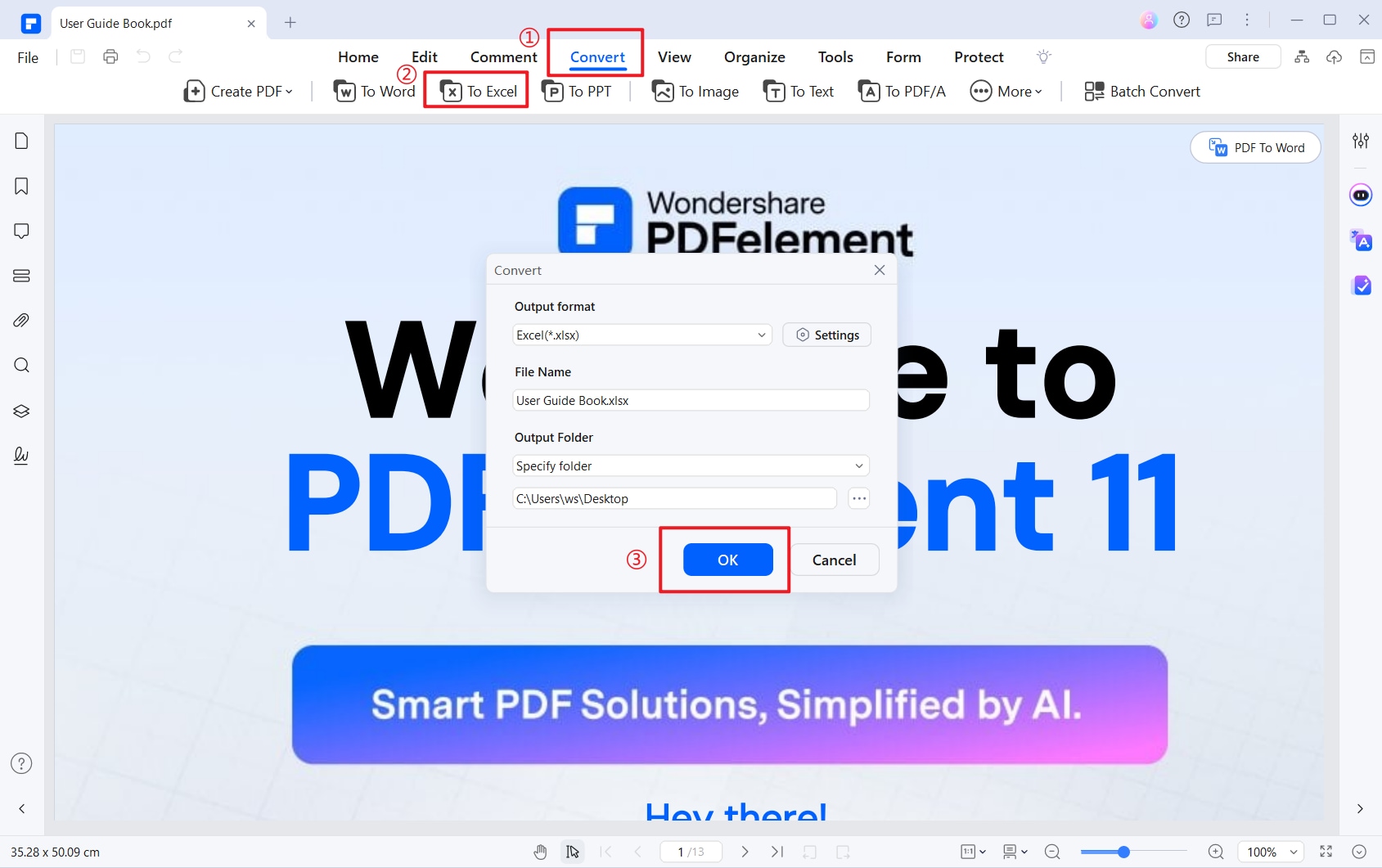Switch to the Edit tab

[425, 56]
